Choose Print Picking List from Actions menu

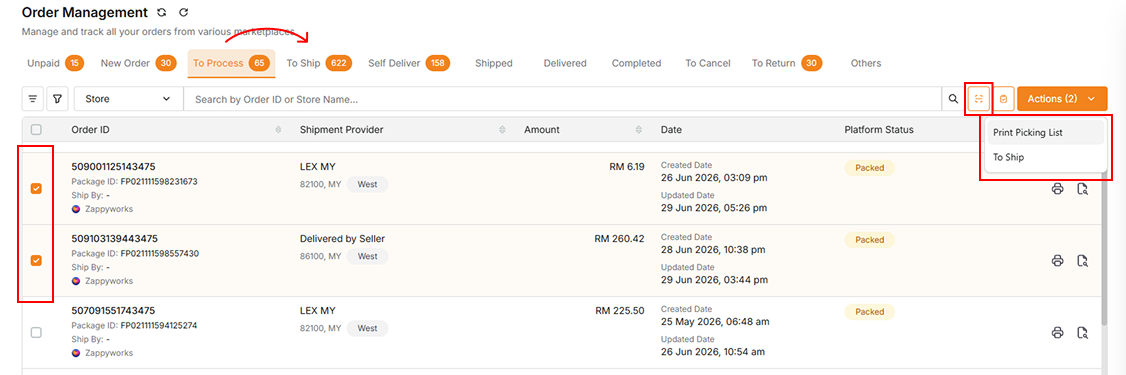[x=1045, y=133]
